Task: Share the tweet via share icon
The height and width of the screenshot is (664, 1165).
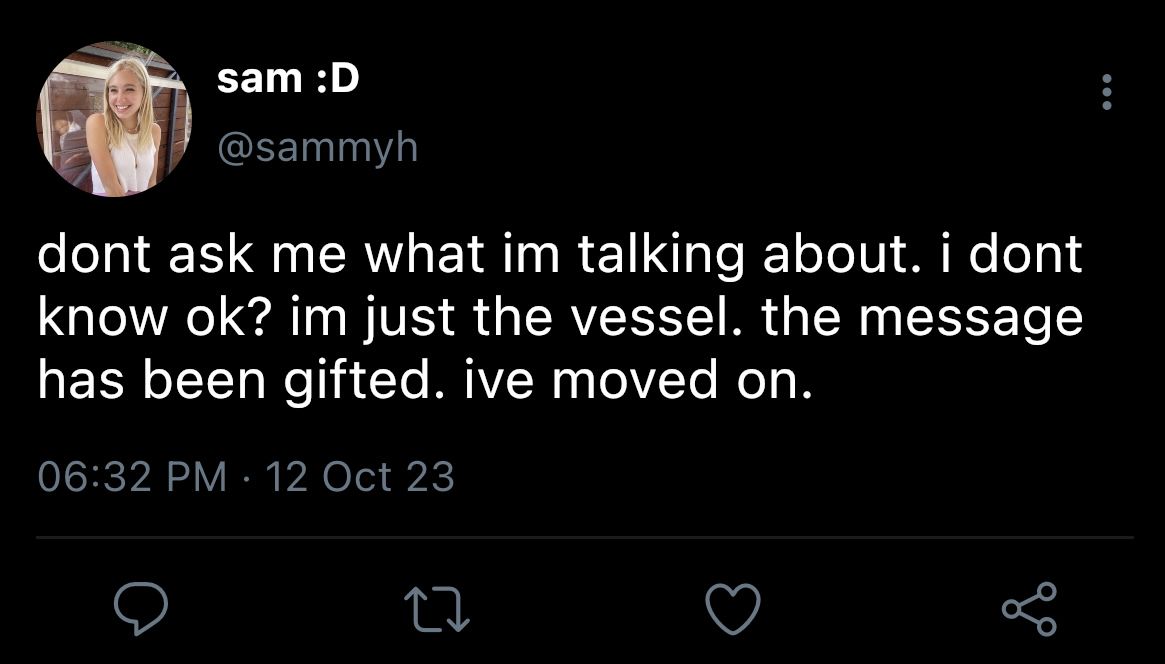Action: click(1029, 609)
